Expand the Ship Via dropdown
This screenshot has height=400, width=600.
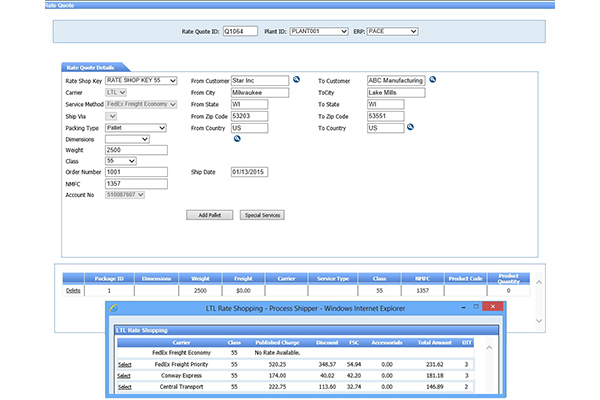point(111,116)
